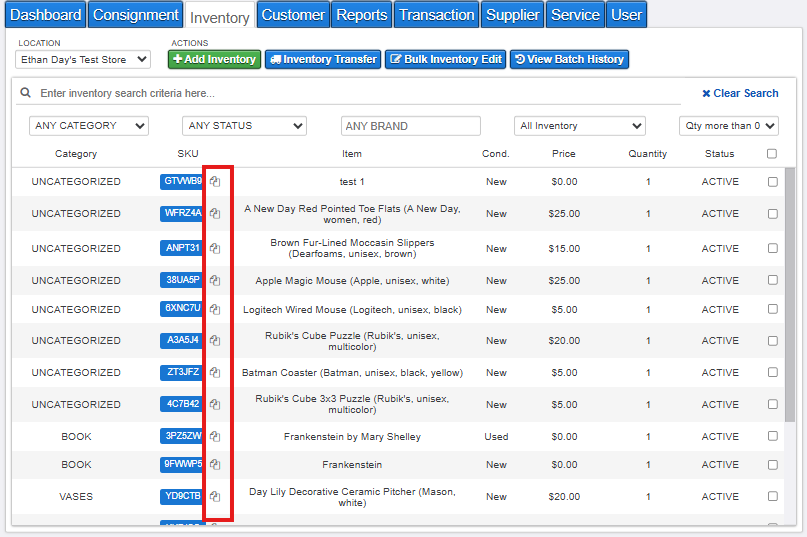Viewport: 807px width, 537px height.
Task: Expand the ANY STATUS filter dropdown
Action: (x=244, y=126)
